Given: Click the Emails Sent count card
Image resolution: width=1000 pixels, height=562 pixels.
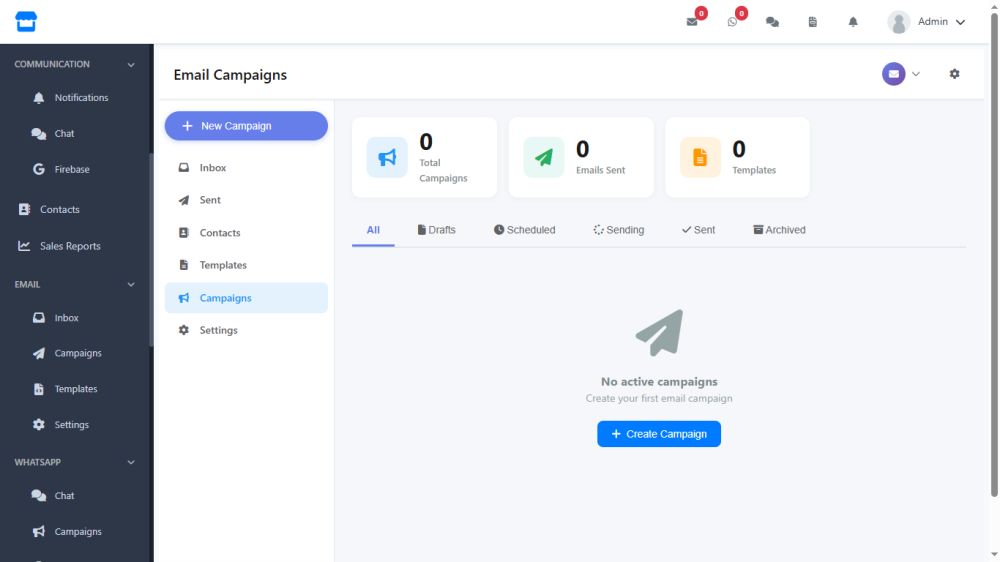Looking at the screenshot, I should pos(581,157).
